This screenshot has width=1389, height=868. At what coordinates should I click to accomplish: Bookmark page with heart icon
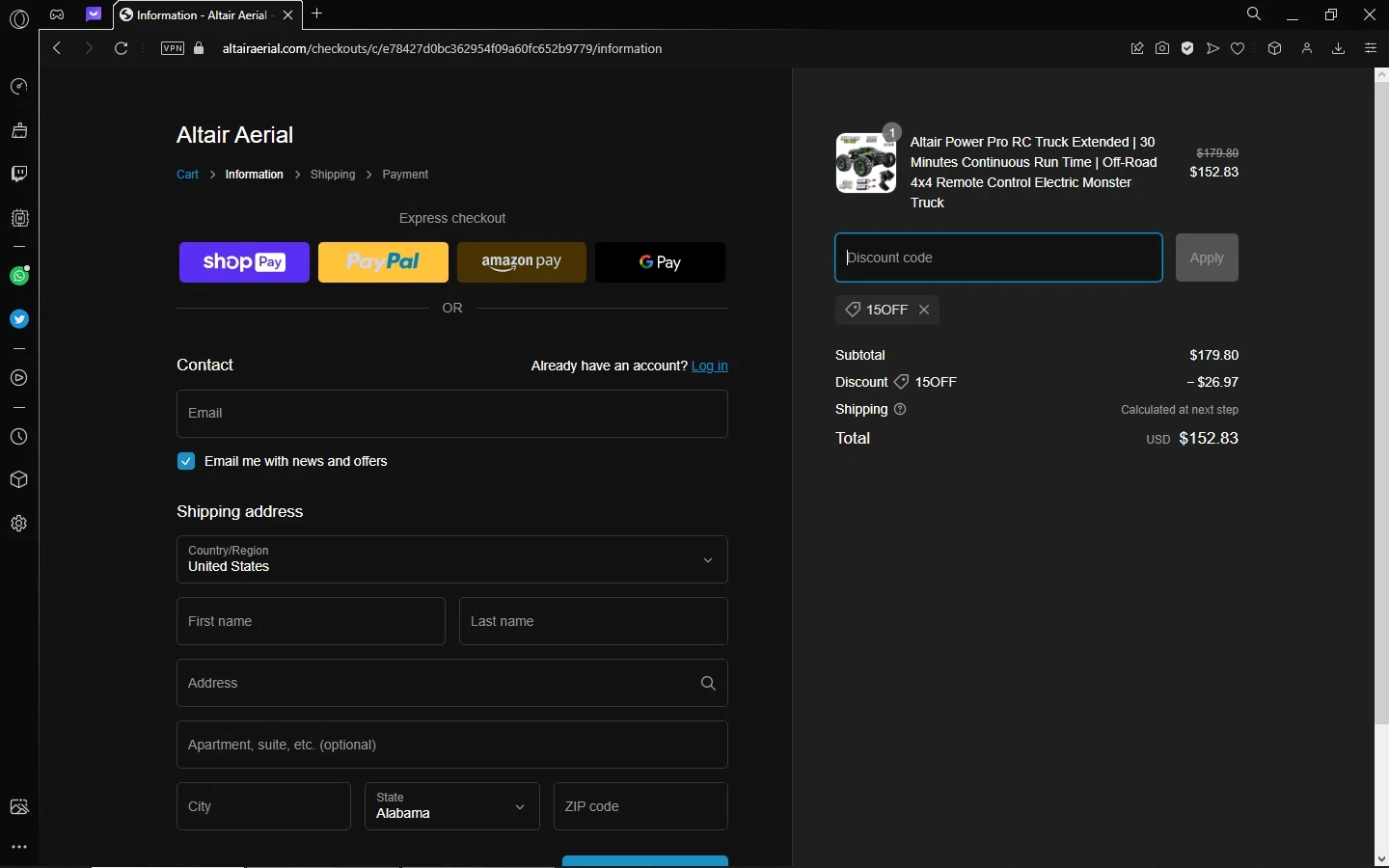1238,48
